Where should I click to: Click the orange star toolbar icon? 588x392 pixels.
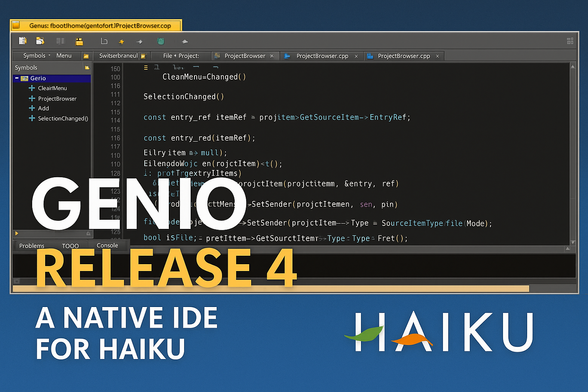coord(122,42)
